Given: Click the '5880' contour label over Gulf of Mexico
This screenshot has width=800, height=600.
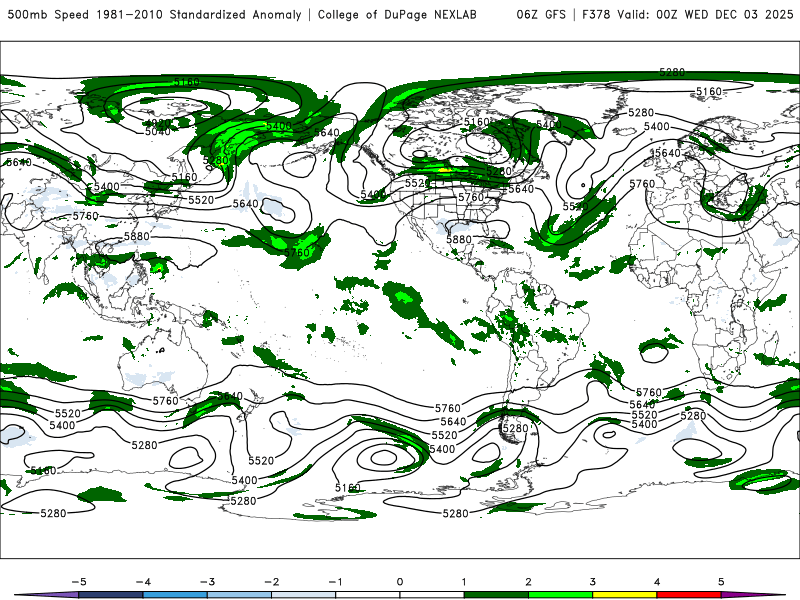Looking at the screenshot, I should pos(459,239).
